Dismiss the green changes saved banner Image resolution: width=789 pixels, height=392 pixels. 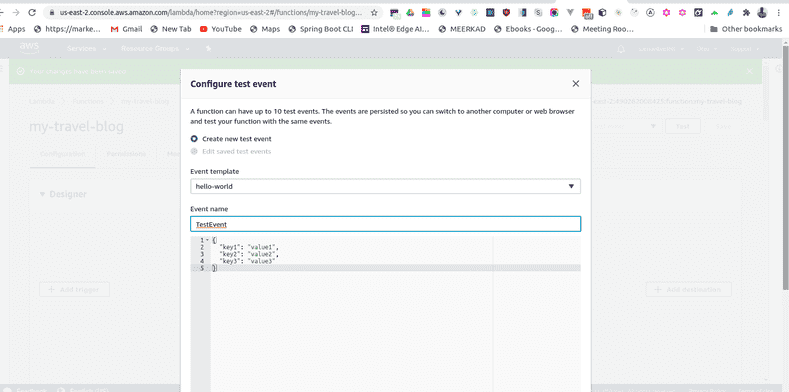click(x=749, y=71)
